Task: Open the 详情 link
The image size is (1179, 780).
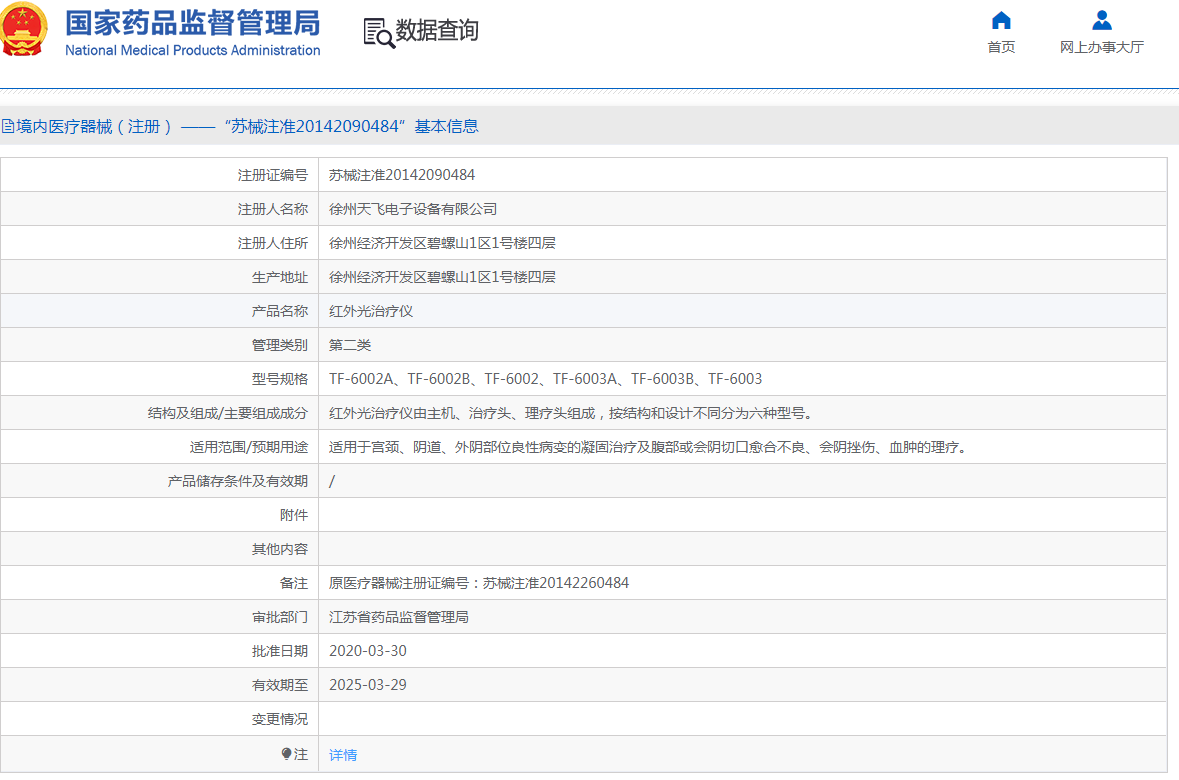Action: coord(343,755)
